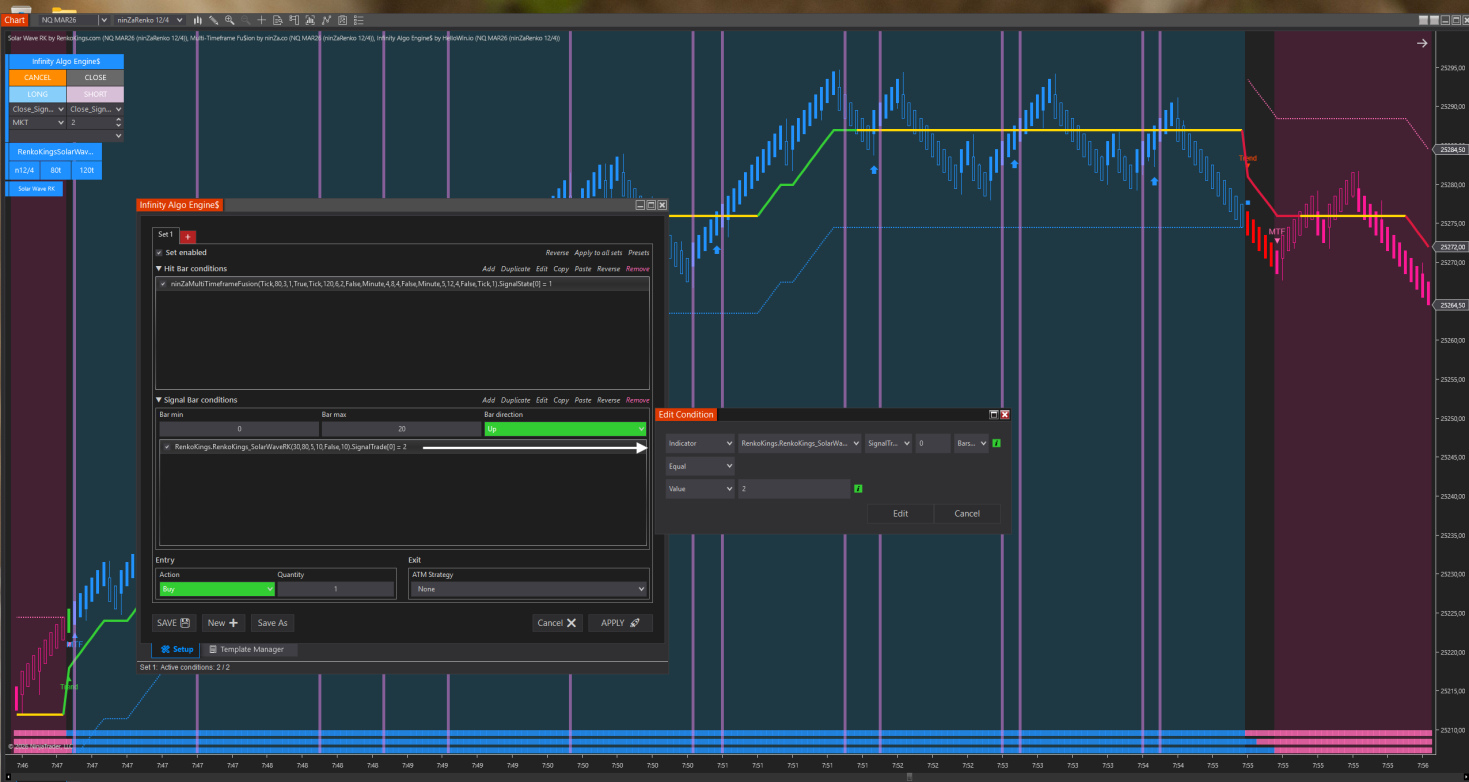Click Cancel in Edit Condition dialog

click(x=967, y=514)
